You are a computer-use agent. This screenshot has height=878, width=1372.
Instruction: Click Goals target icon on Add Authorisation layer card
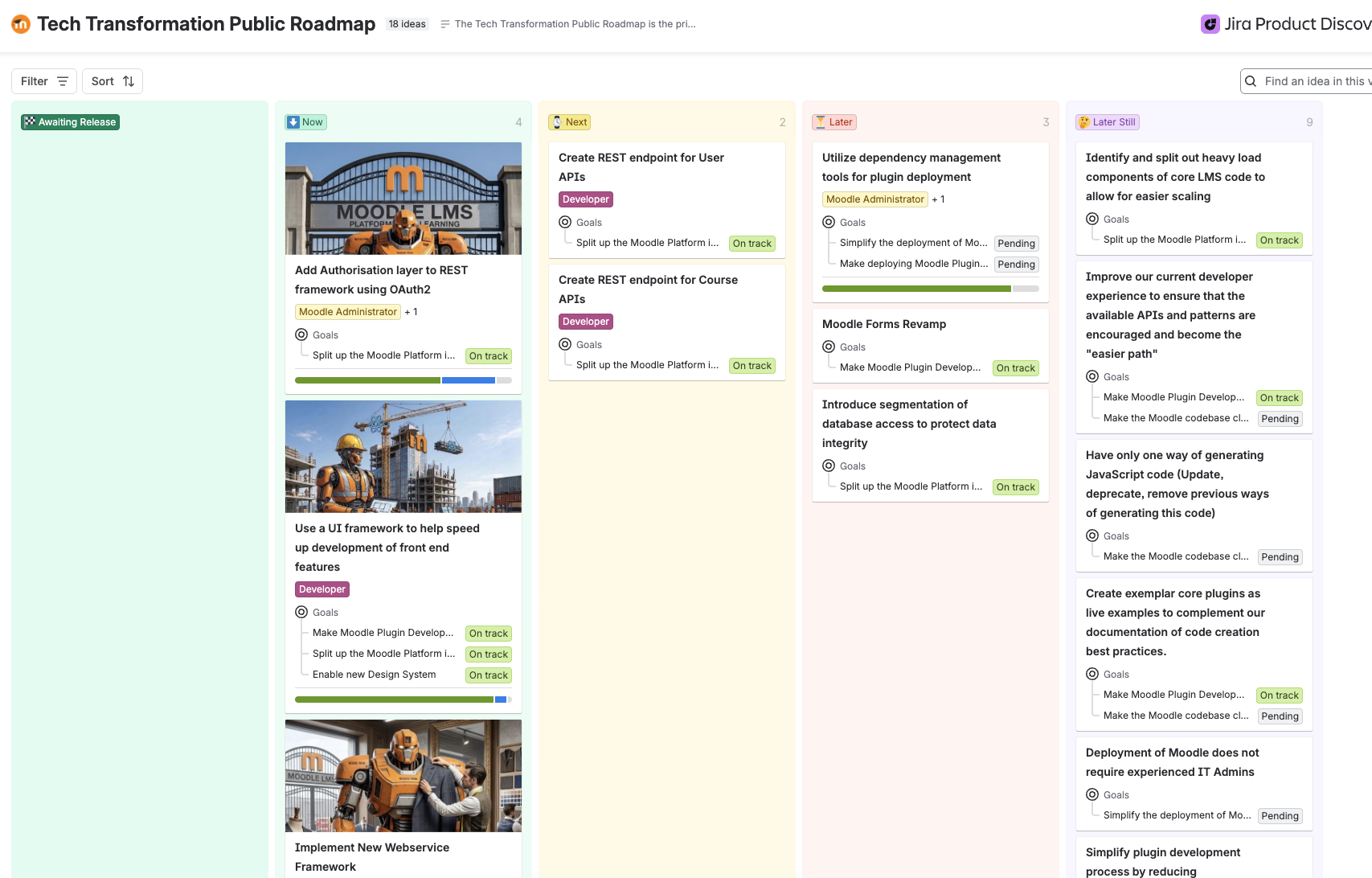click(301, 334)
